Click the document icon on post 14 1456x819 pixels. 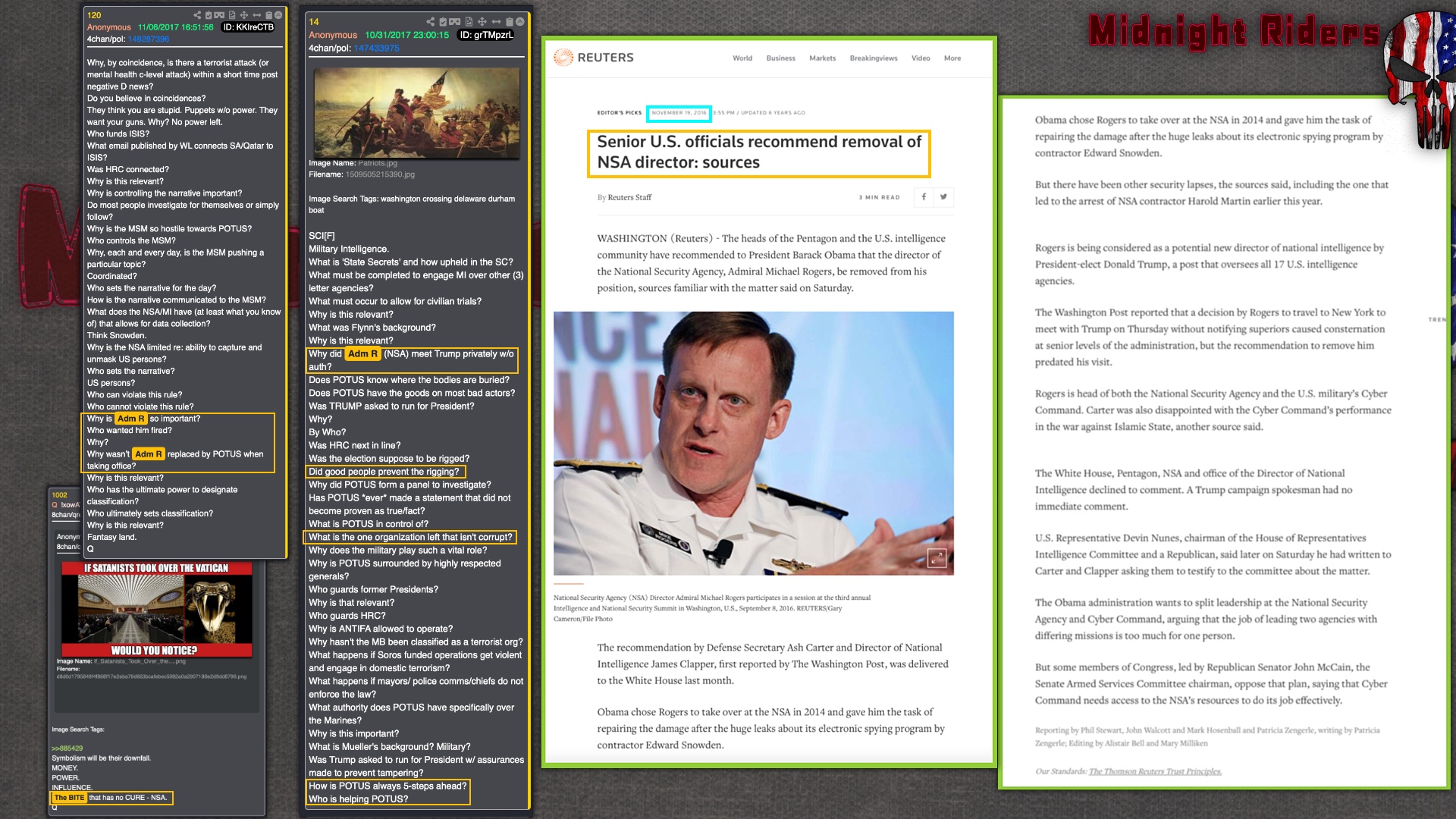[x=469, y=22]
